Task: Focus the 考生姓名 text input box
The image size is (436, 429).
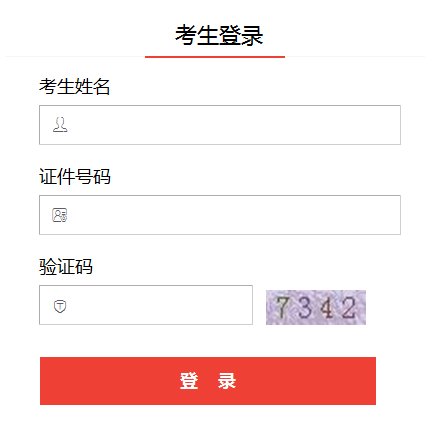Action: pos(220,125)
